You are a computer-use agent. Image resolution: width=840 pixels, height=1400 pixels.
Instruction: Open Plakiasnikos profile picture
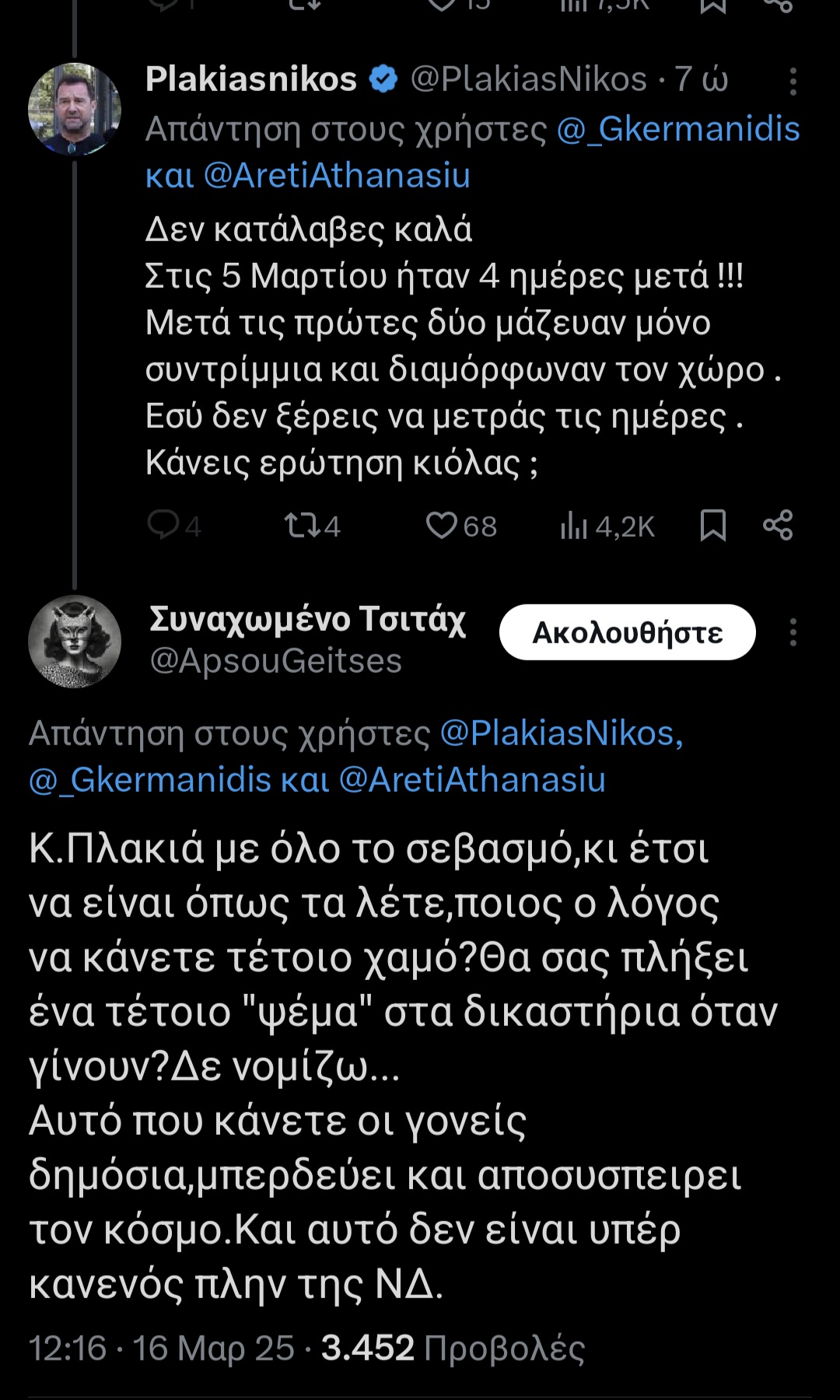coord(74,109)
